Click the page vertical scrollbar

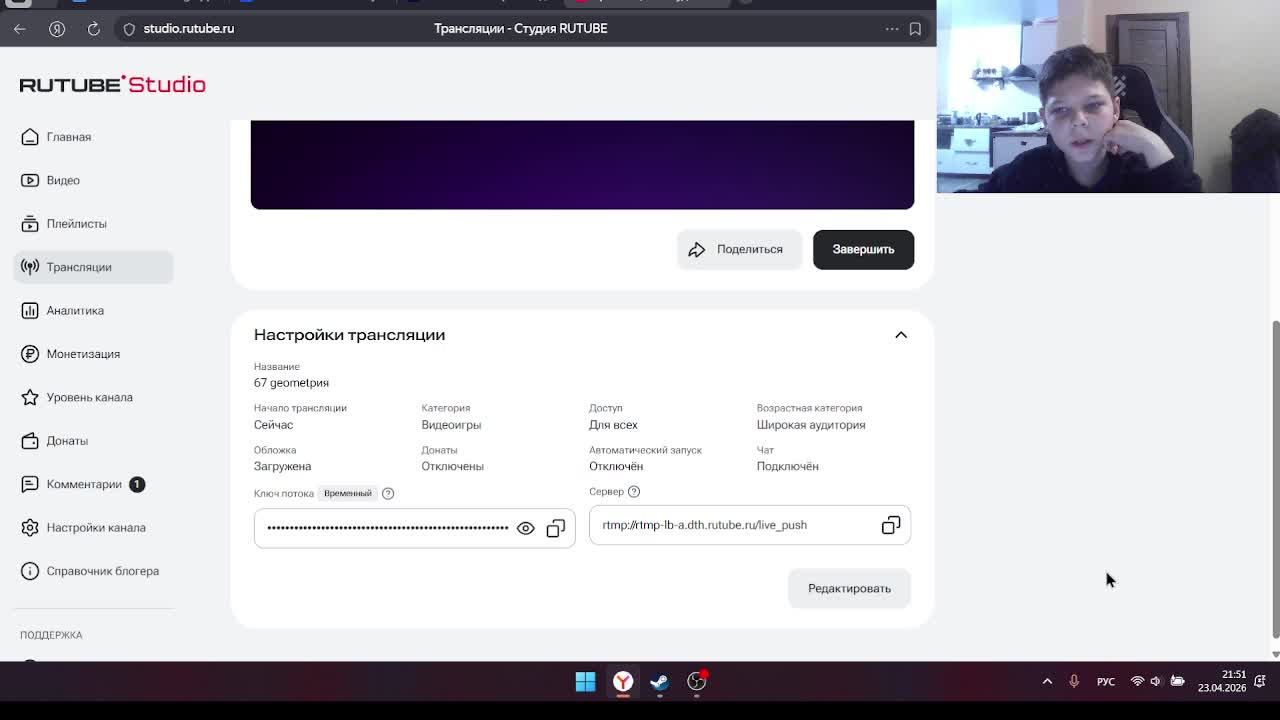click(x=1275, y=478)
